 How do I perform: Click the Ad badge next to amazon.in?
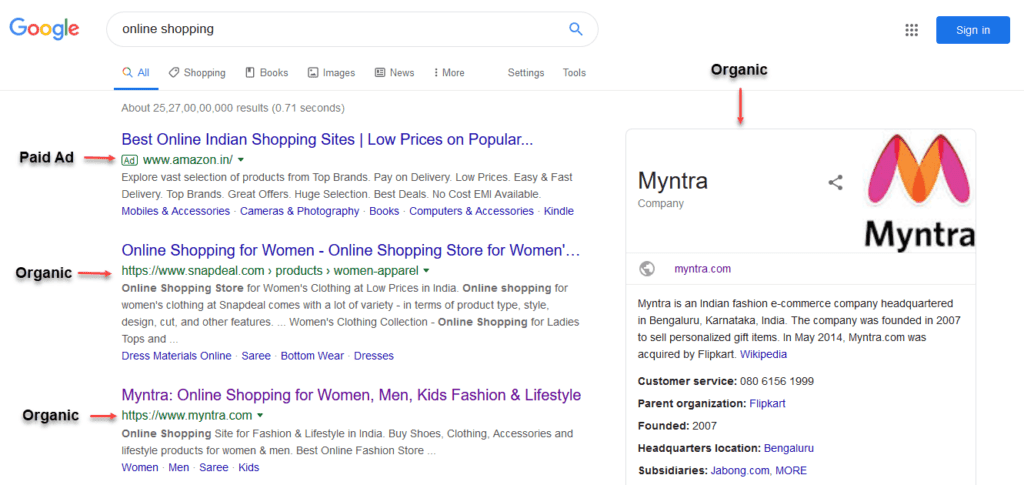tap(129, 159)
